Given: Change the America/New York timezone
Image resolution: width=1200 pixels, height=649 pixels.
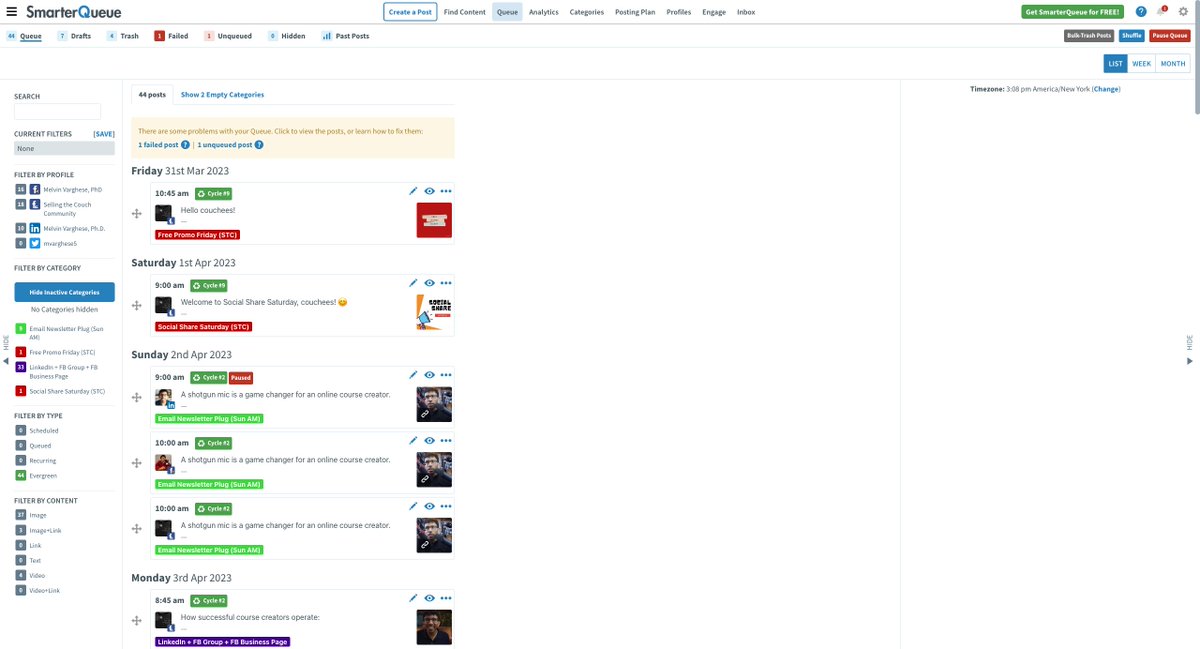Looking at the screenshot, I should click(1106, 88).
